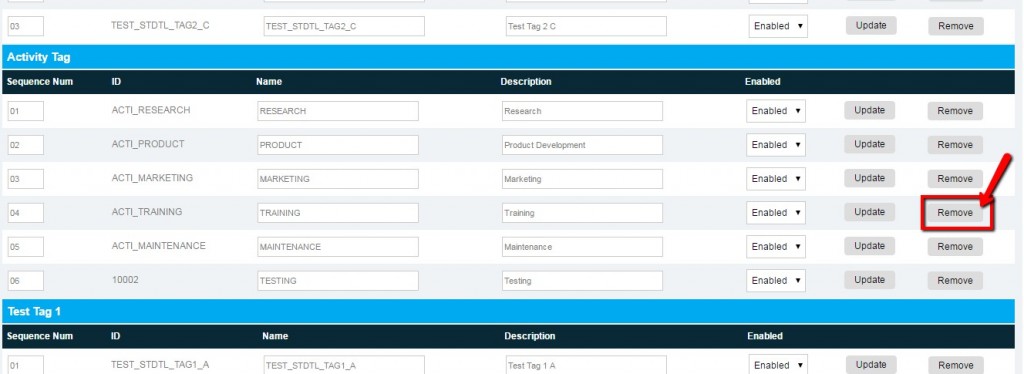Edit sequence number 06 of TESTING row
This screenshot has width=1024, height=374.
[25, 281]
